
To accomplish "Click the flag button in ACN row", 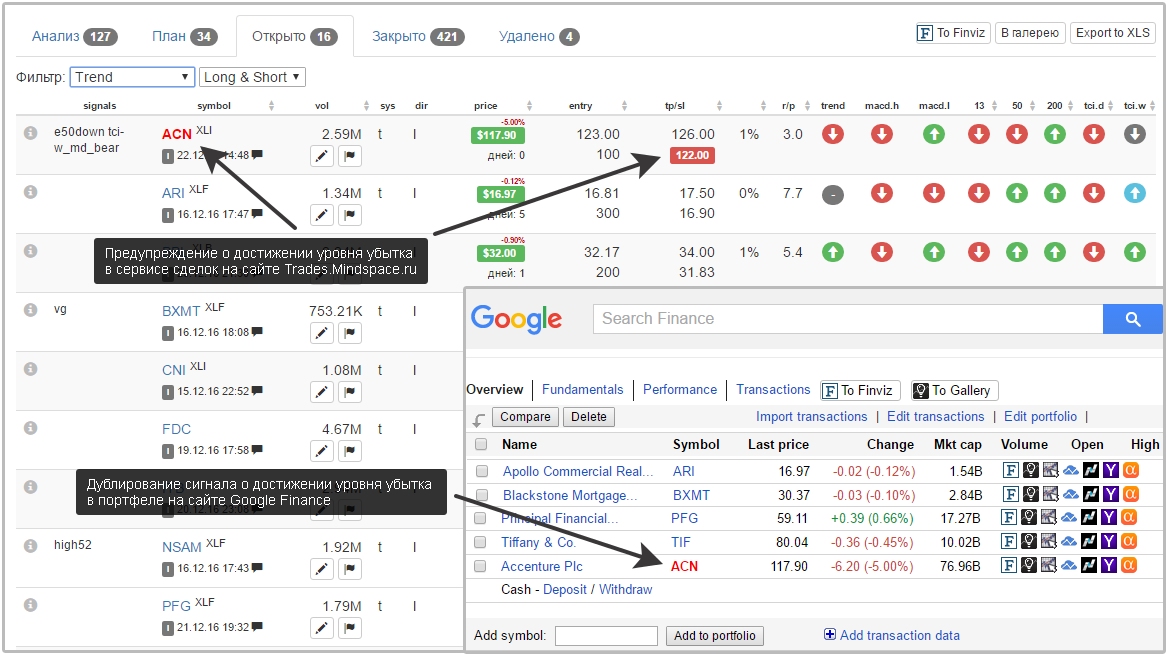I will tap(350, 156).
